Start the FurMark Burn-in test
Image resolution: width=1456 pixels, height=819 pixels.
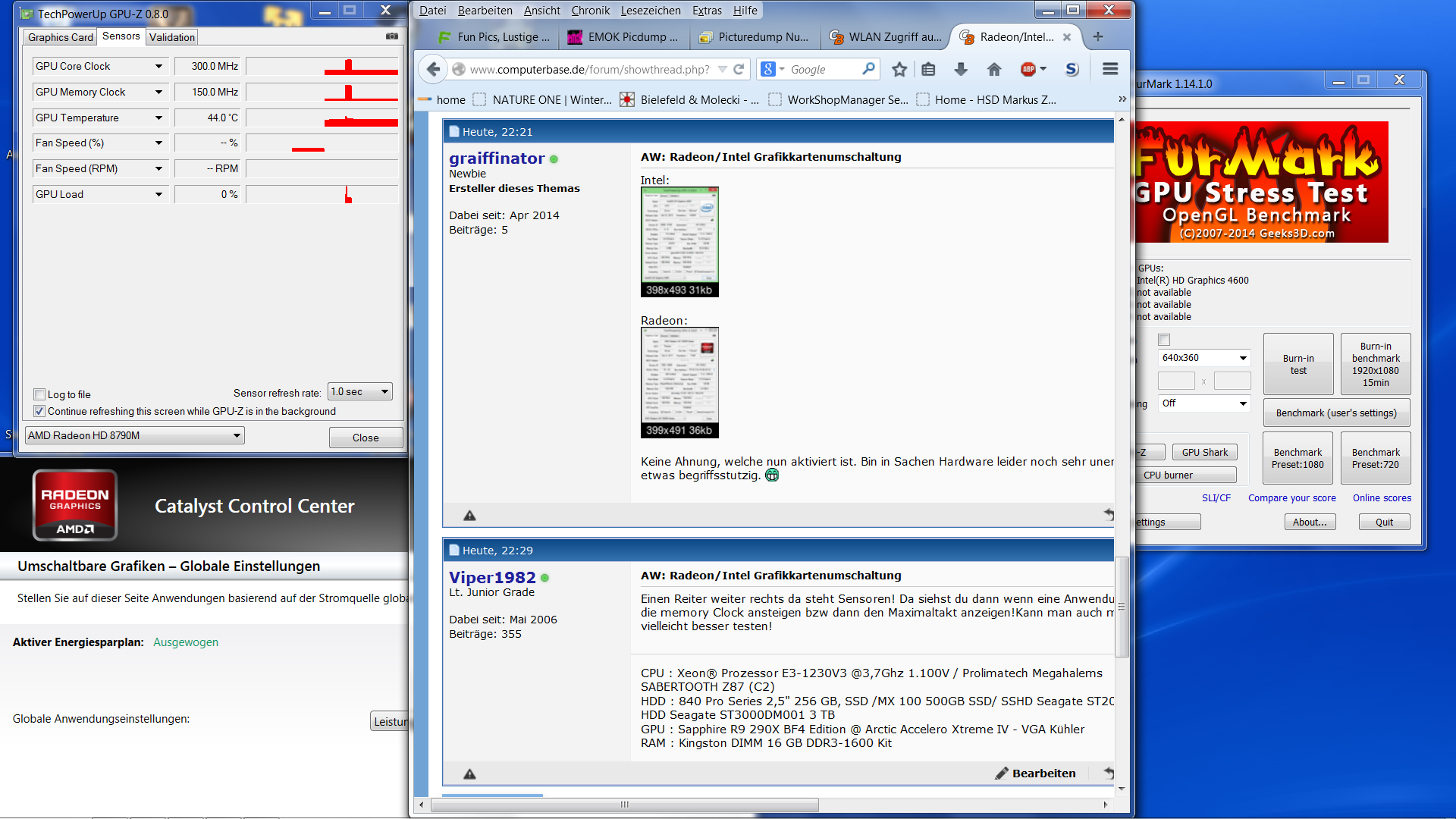[x=1298, y=364]
